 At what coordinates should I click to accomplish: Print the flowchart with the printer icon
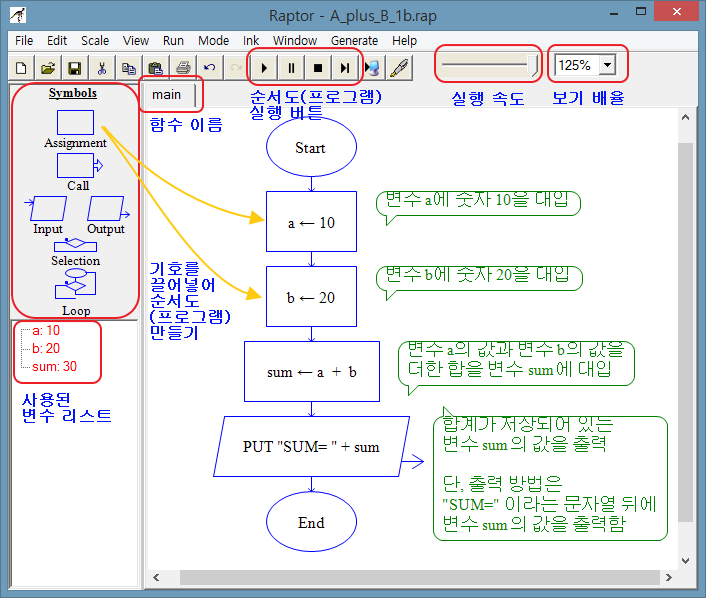[x=183, y=68]
